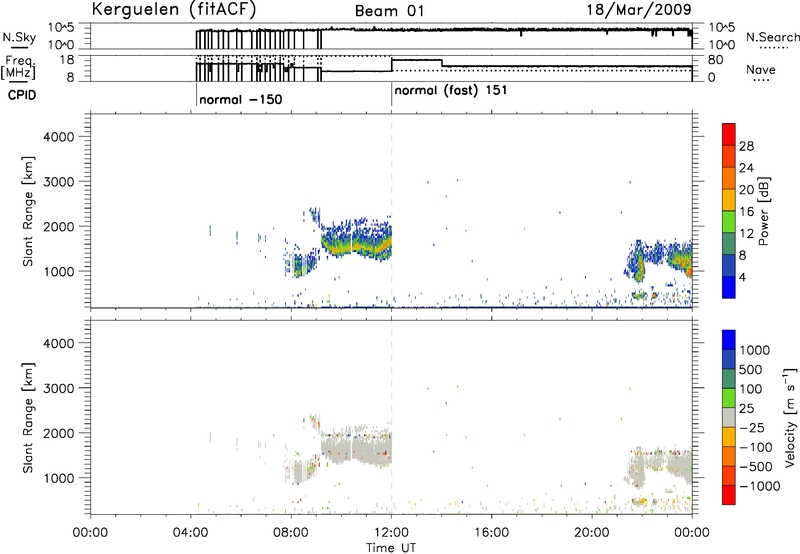Click the '2000' tick on the velocity panel
The image size is (800, 554).
[x=59, y=433]
